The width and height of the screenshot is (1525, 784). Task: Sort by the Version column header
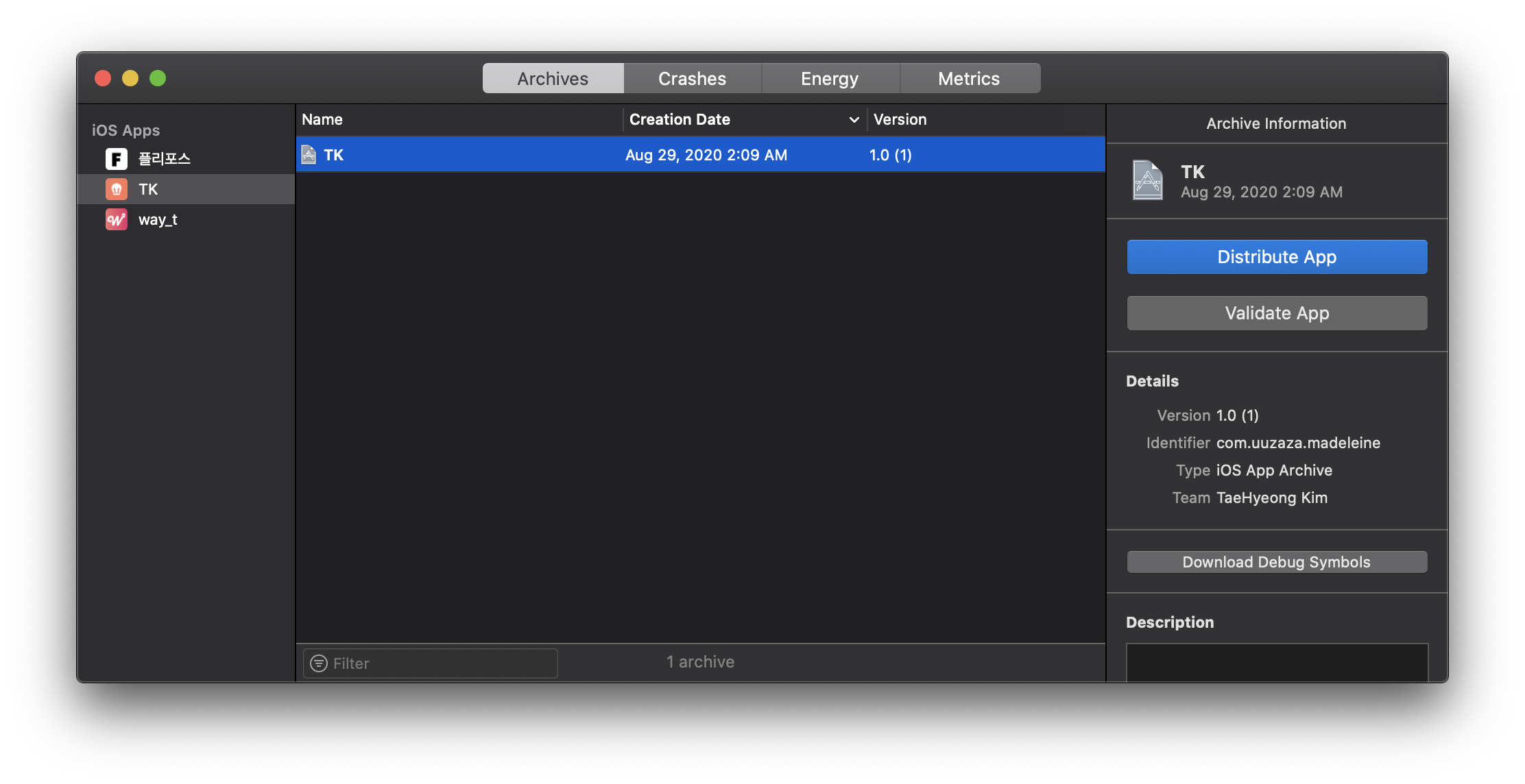pos(900,120)
